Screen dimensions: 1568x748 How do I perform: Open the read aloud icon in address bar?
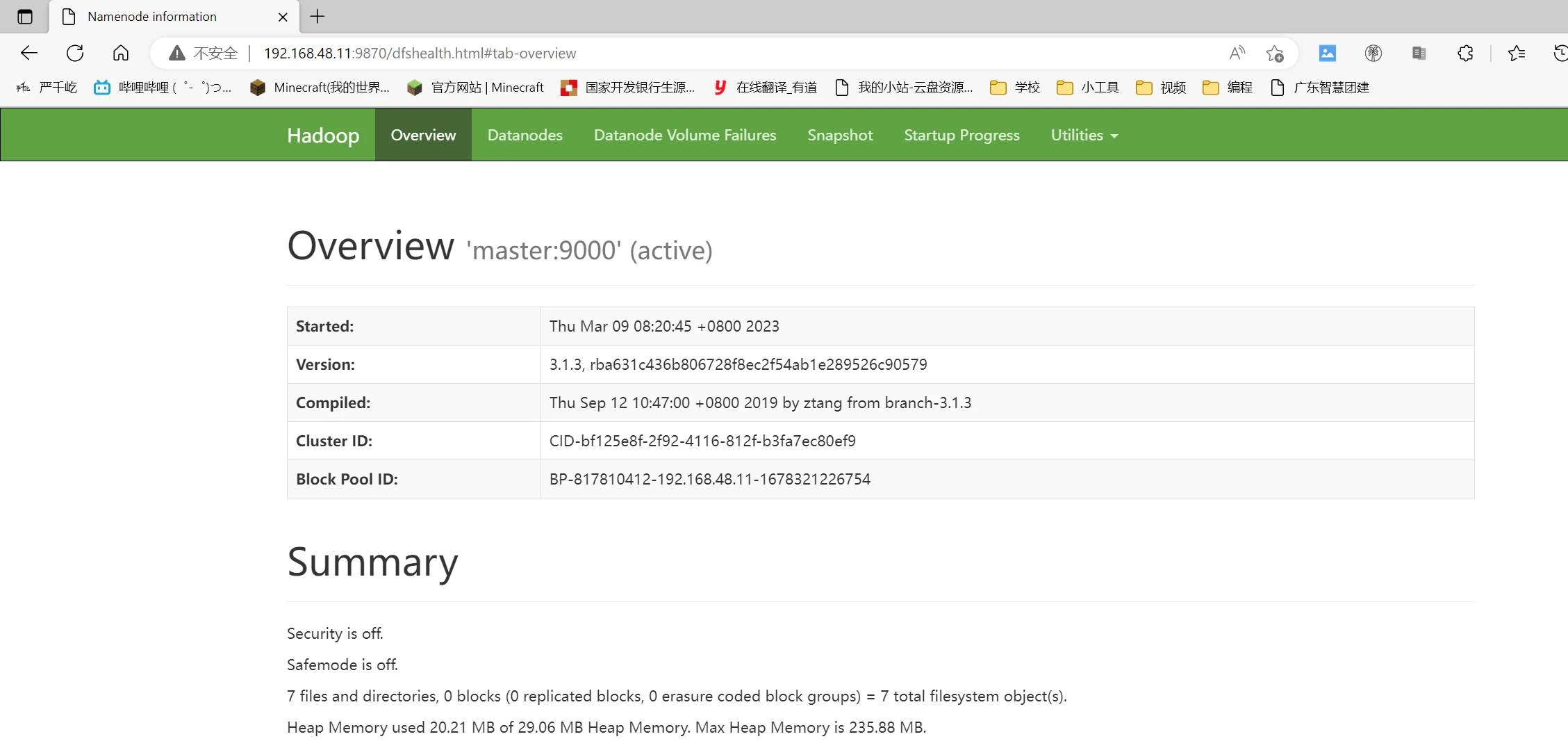pyautogui.click(x=1237, y=53)
